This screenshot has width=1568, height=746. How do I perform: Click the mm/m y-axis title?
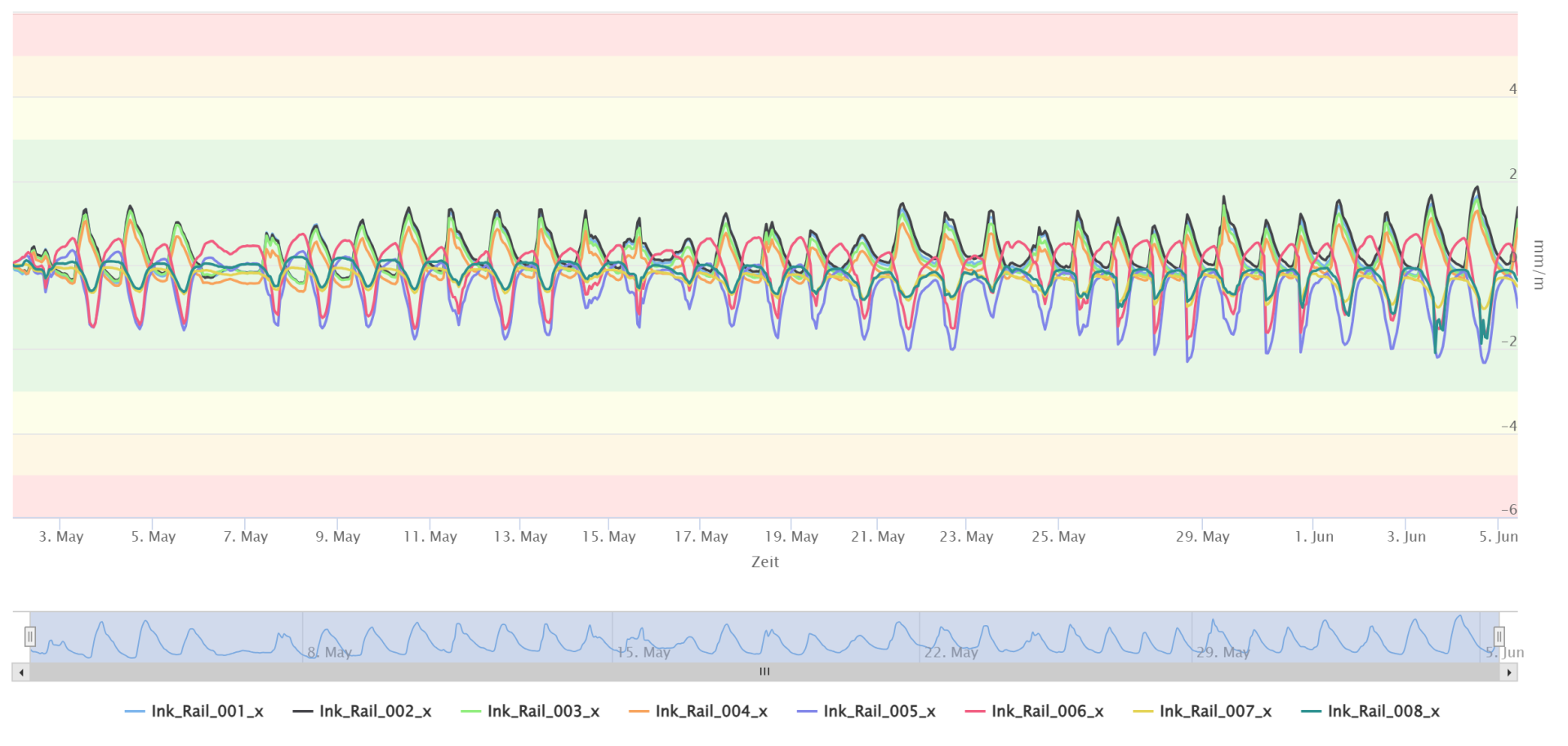(1538, 265)
